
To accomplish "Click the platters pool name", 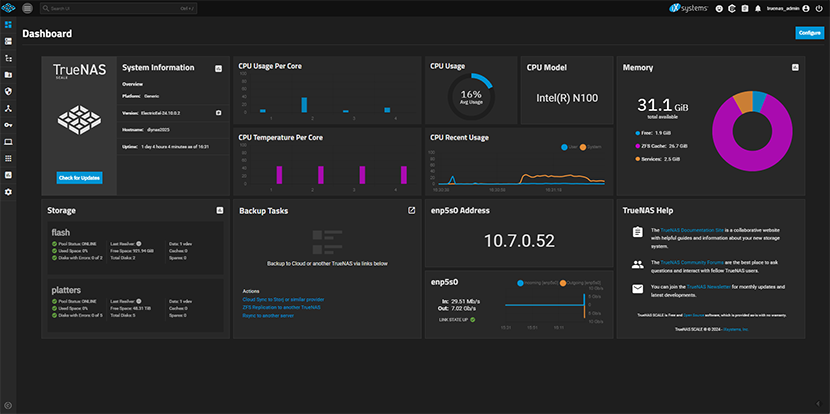I will click(x=66, y=290).
